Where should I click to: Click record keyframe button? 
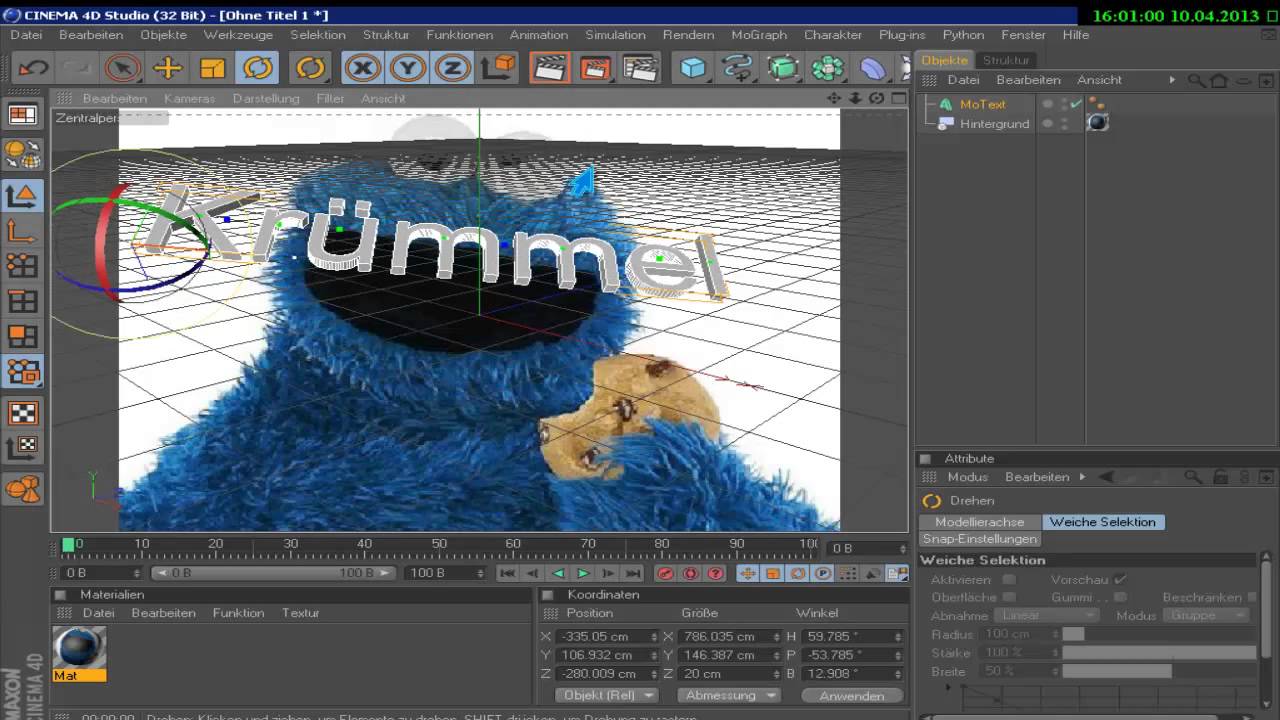(666, 573)
